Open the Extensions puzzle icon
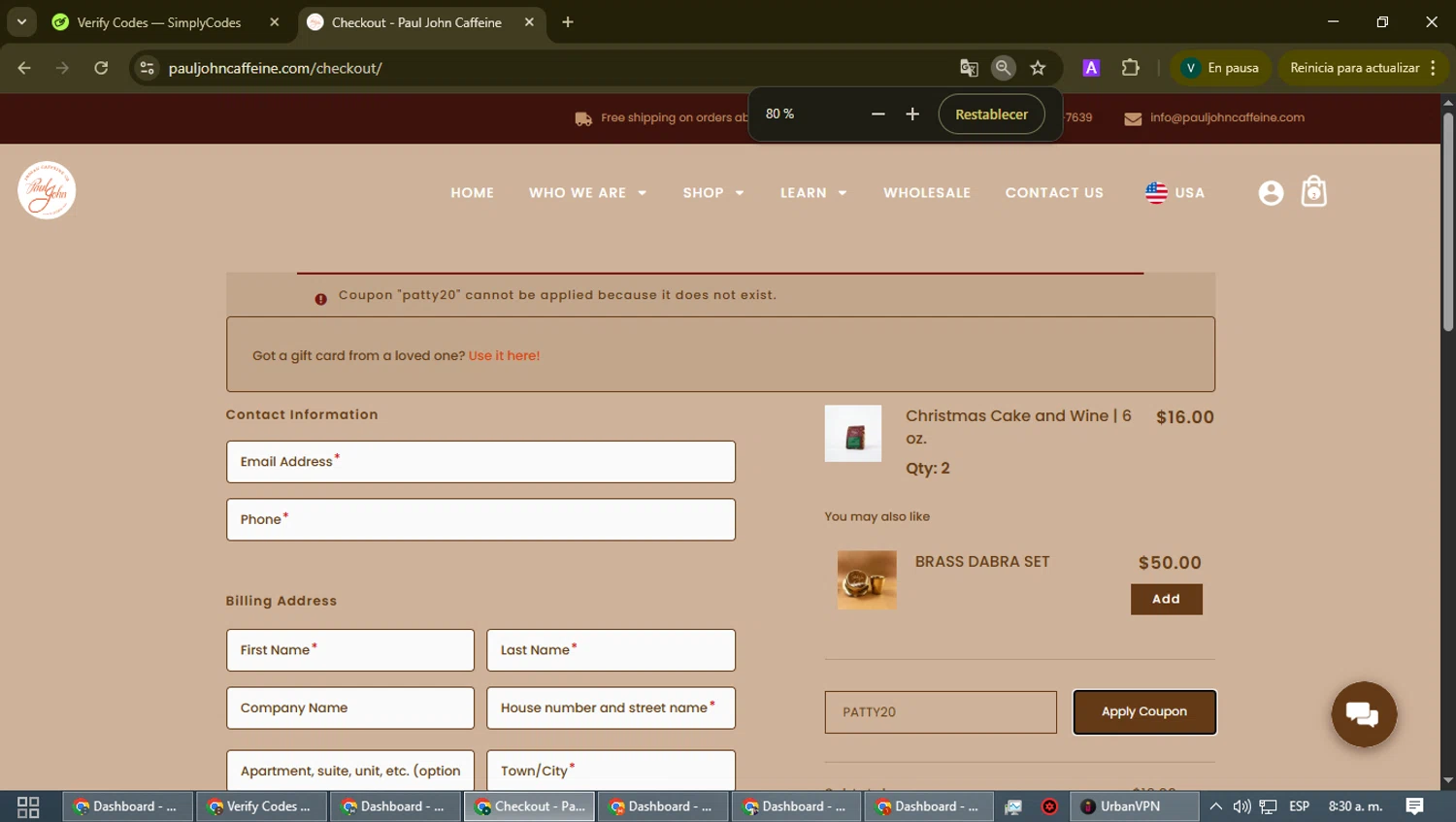 pos(1130,68)
